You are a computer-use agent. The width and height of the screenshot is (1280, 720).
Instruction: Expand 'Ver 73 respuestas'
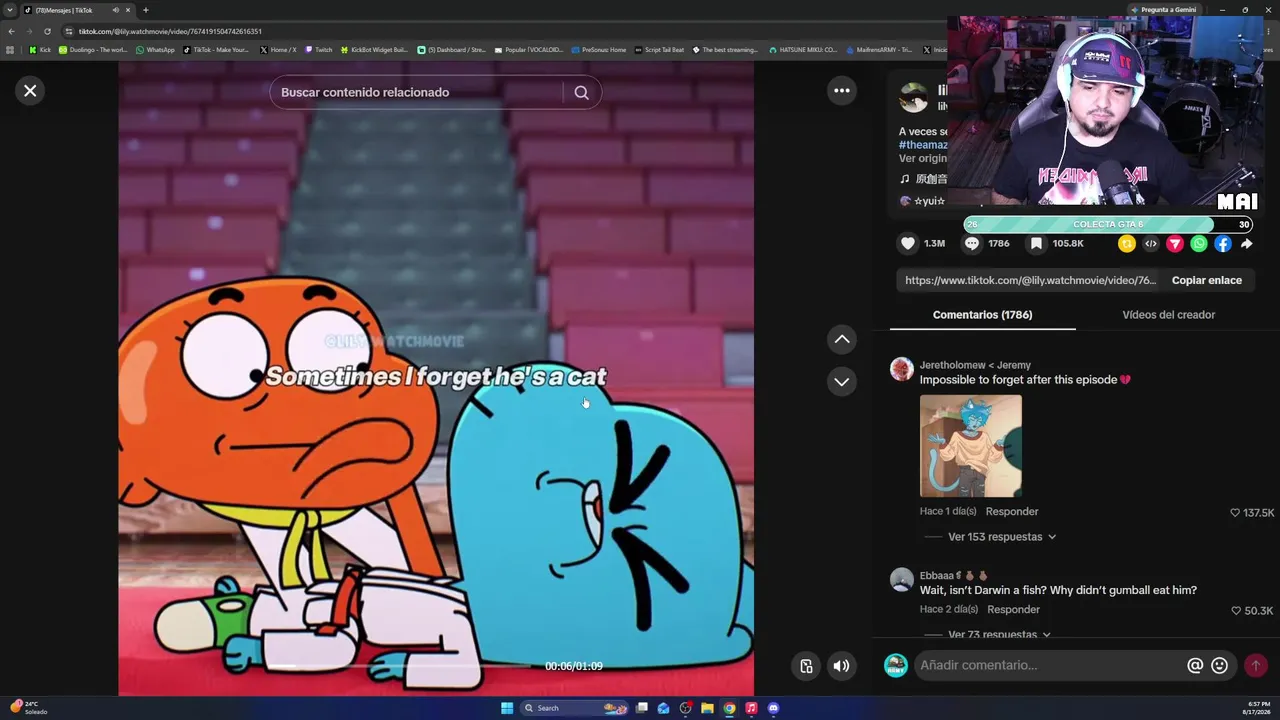[999, 634]
